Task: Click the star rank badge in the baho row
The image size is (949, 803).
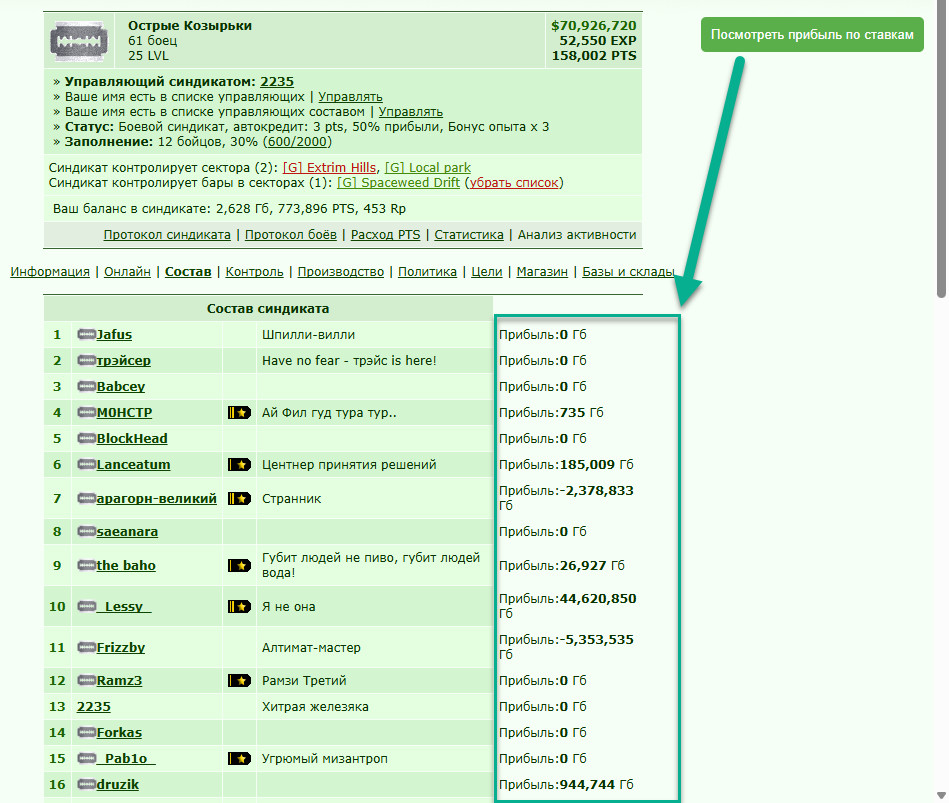Action: pyautogui.click(x=239, y=566)
